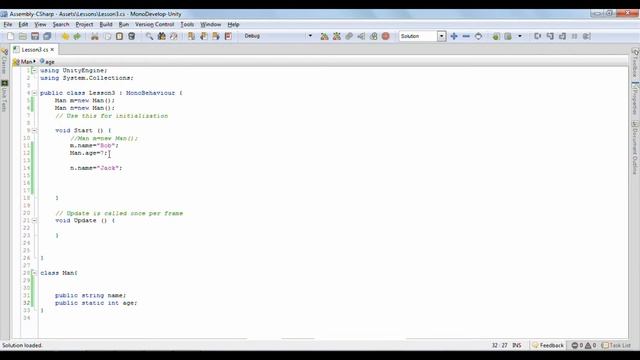Screen dimensions: 640x360
Task: Click the 'Solution loaded.' status text
Action: click(22, 345)
